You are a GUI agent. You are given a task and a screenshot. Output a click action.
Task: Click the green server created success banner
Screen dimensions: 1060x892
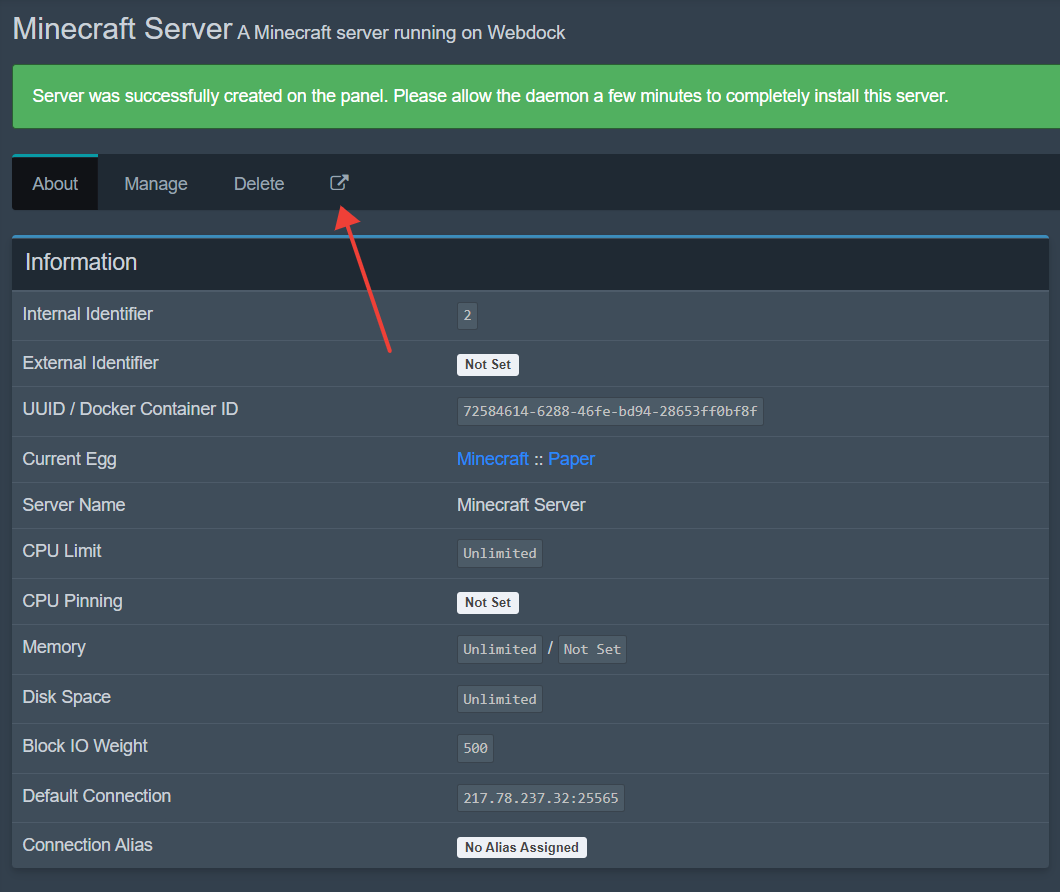[530, 96]
